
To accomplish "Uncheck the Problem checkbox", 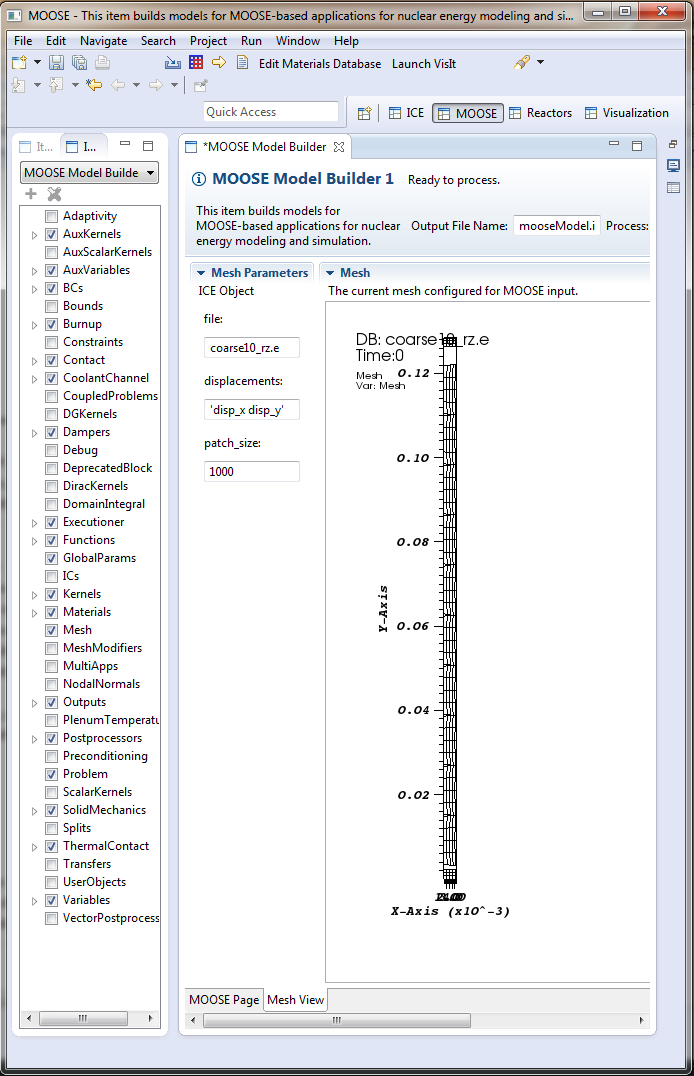I will [x=51, y=774].
